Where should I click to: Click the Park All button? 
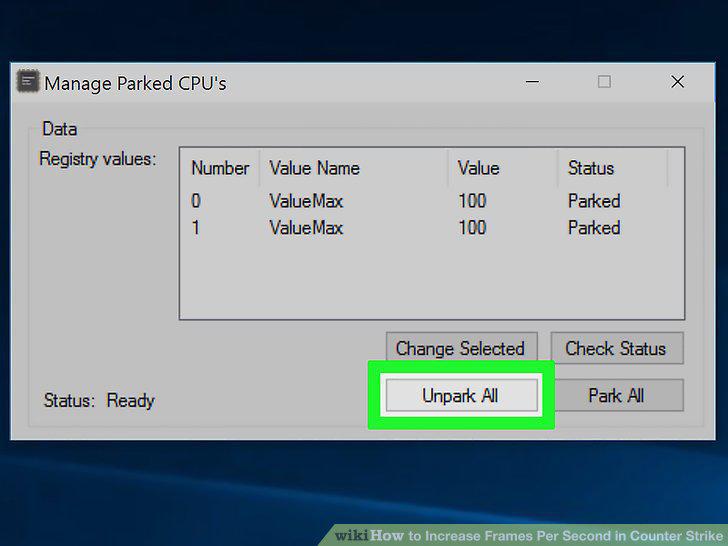616,396
